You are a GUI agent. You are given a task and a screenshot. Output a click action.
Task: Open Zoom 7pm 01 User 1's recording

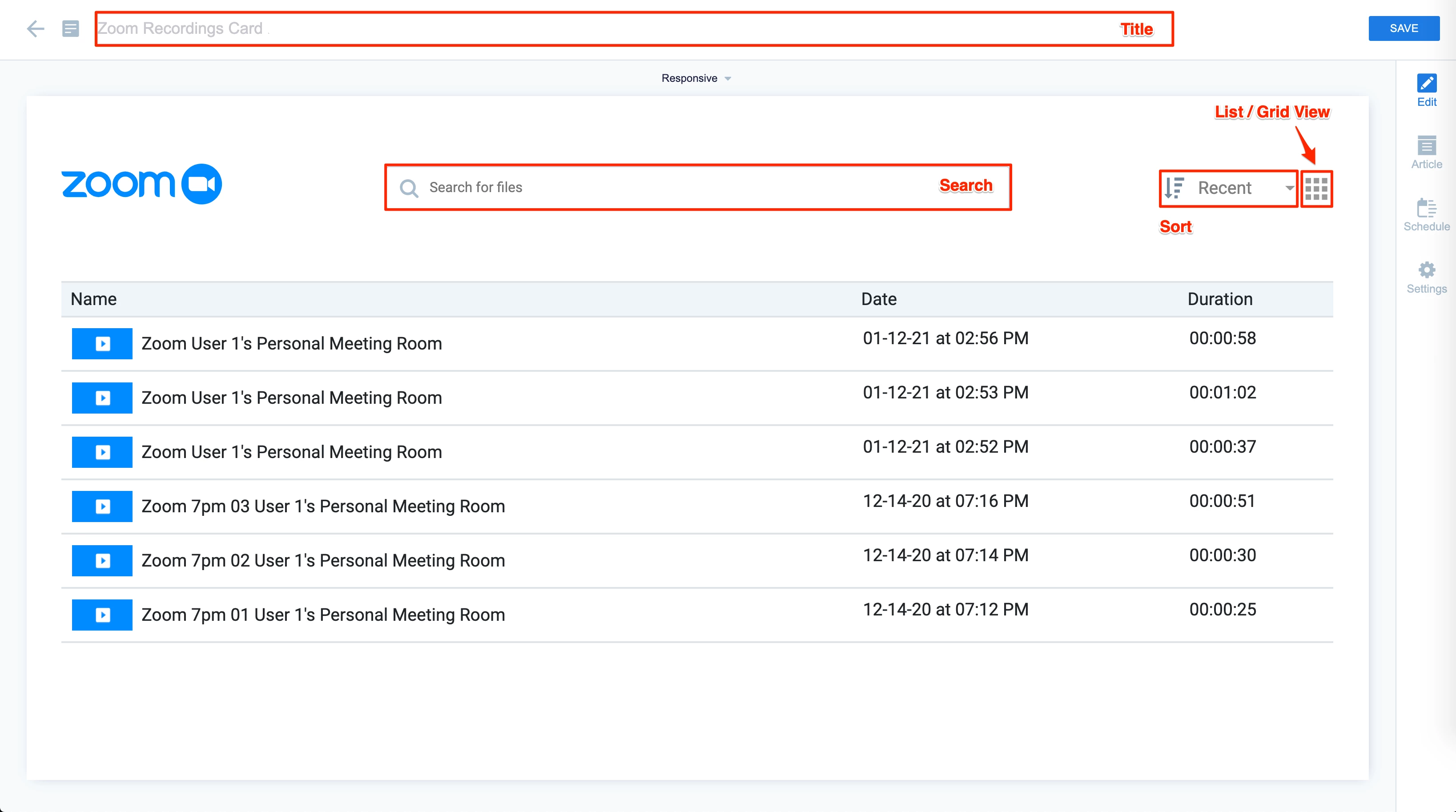(323, 615)
